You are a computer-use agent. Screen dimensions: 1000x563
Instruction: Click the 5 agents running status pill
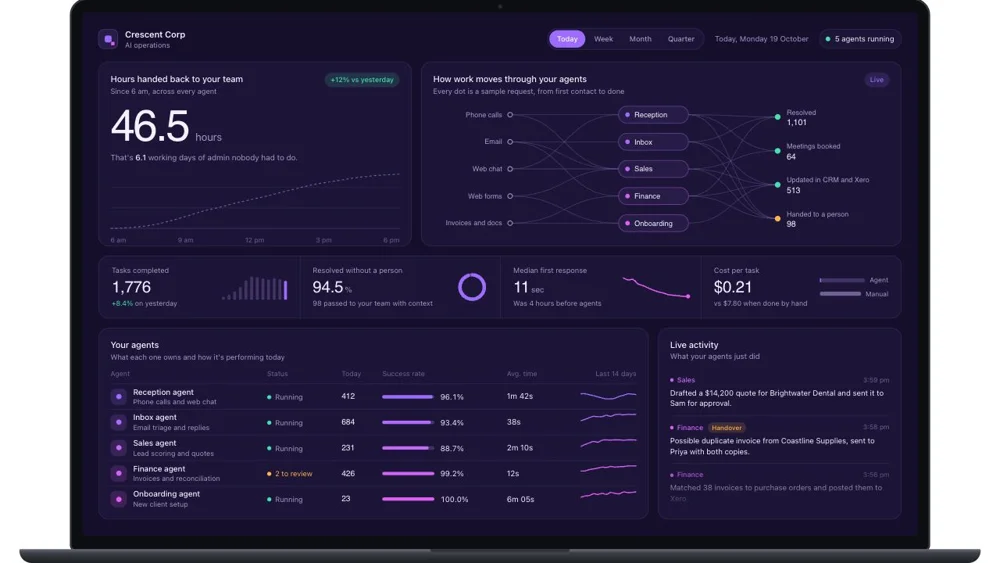[x=860, y=39]
